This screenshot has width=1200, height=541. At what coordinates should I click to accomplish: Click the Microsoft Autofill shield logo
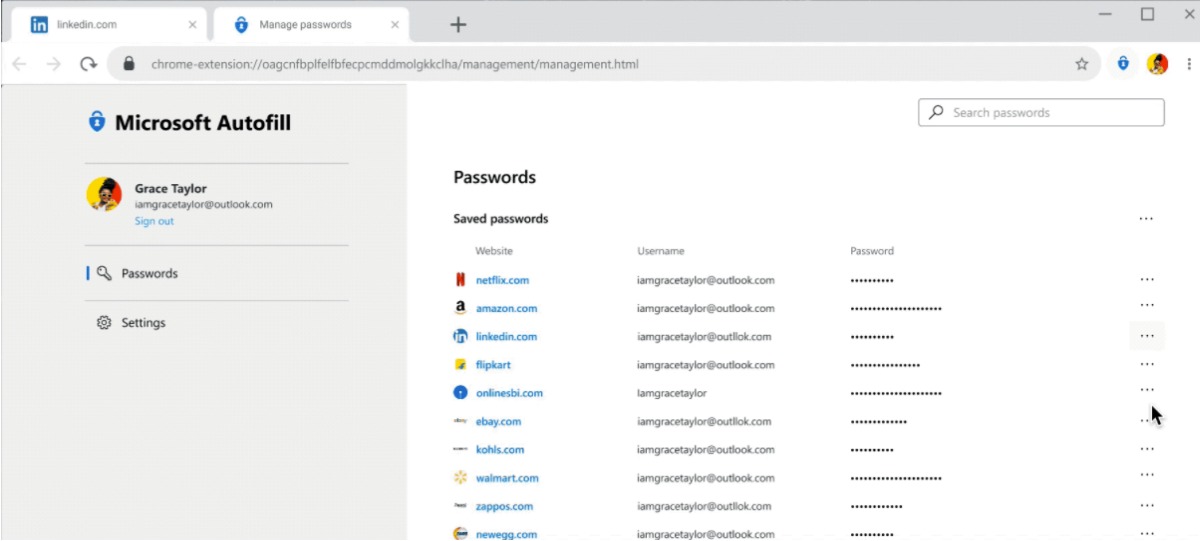tap(96, 122)
